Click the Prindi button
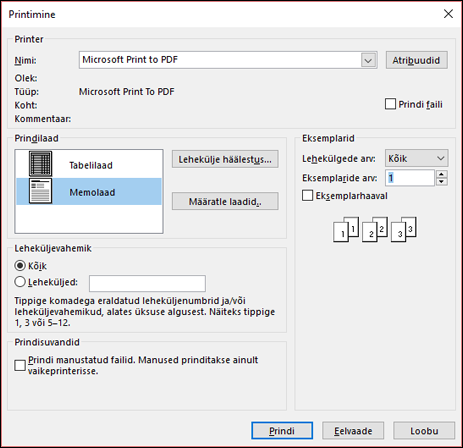Viewport: 463px width, 448px height. [282, 431]
